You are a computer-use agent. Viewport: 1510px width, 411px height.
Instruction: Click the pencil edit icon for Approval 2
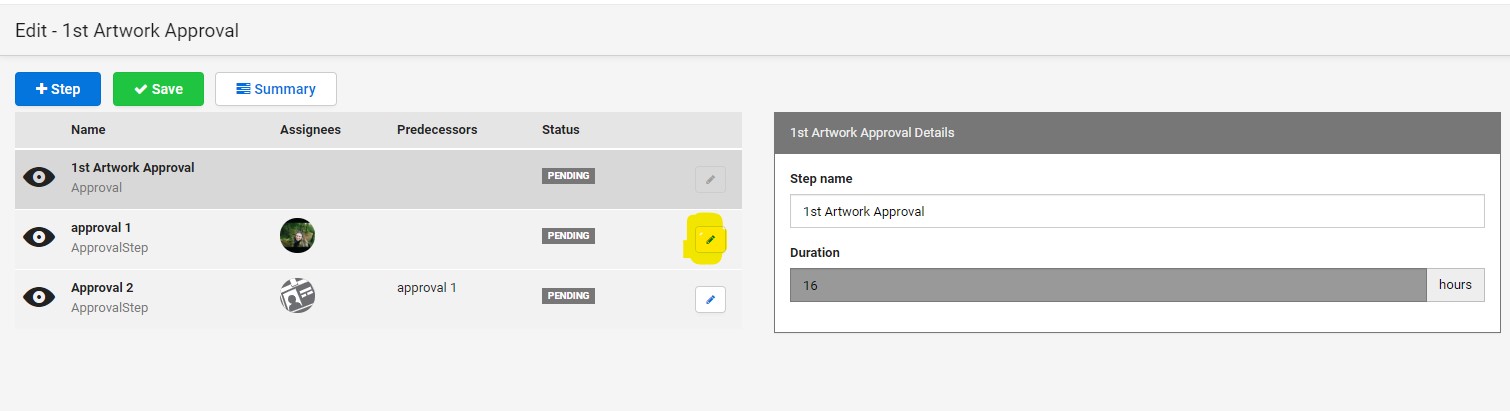[x=710, y=299]
